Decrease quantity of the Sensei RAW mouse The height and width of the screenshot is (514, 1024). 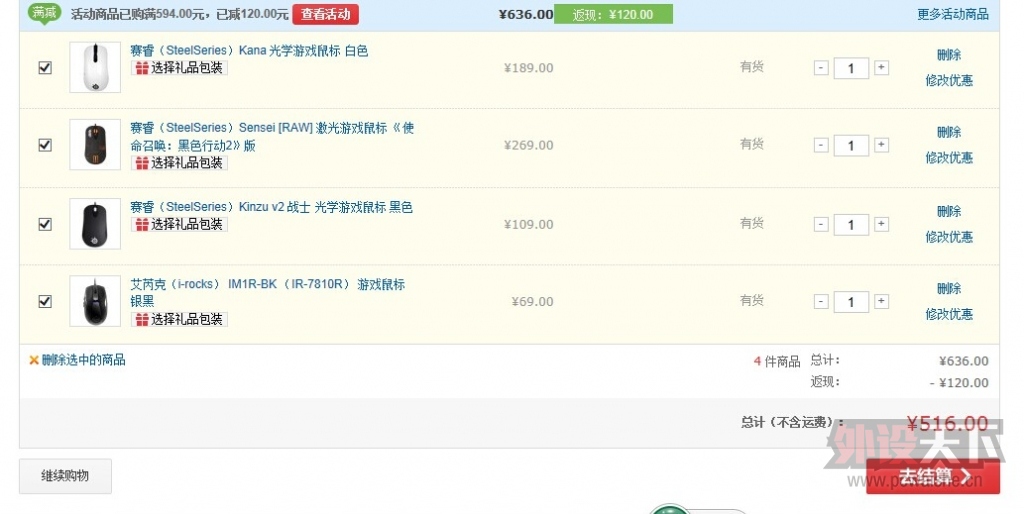click(821, 145)
